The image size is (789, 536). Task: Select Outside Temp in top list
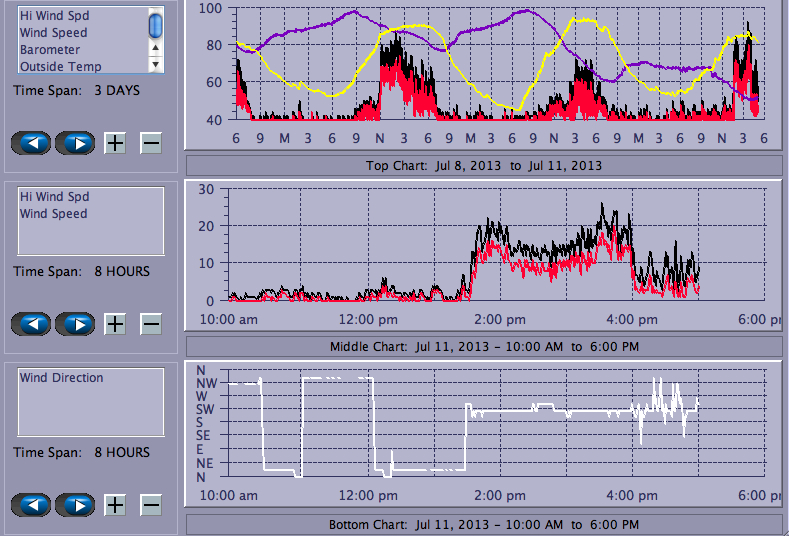pyautogui.click(x=60, y=67)
